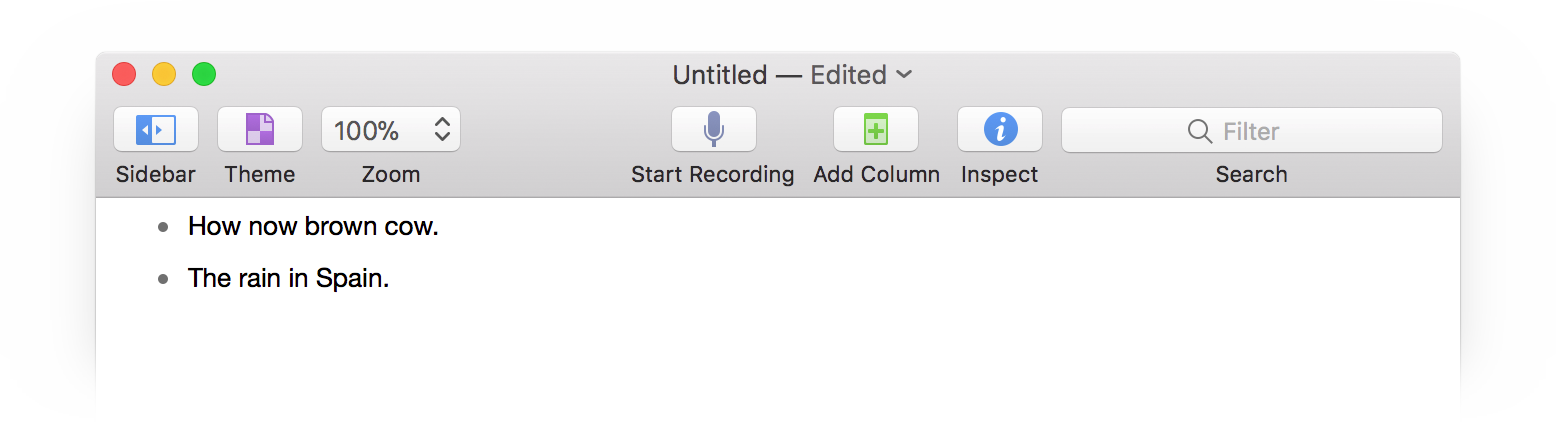Select the row 'How now brown cow.'
The width and height of the screenshot is (1556, 426).
point(313,227)
